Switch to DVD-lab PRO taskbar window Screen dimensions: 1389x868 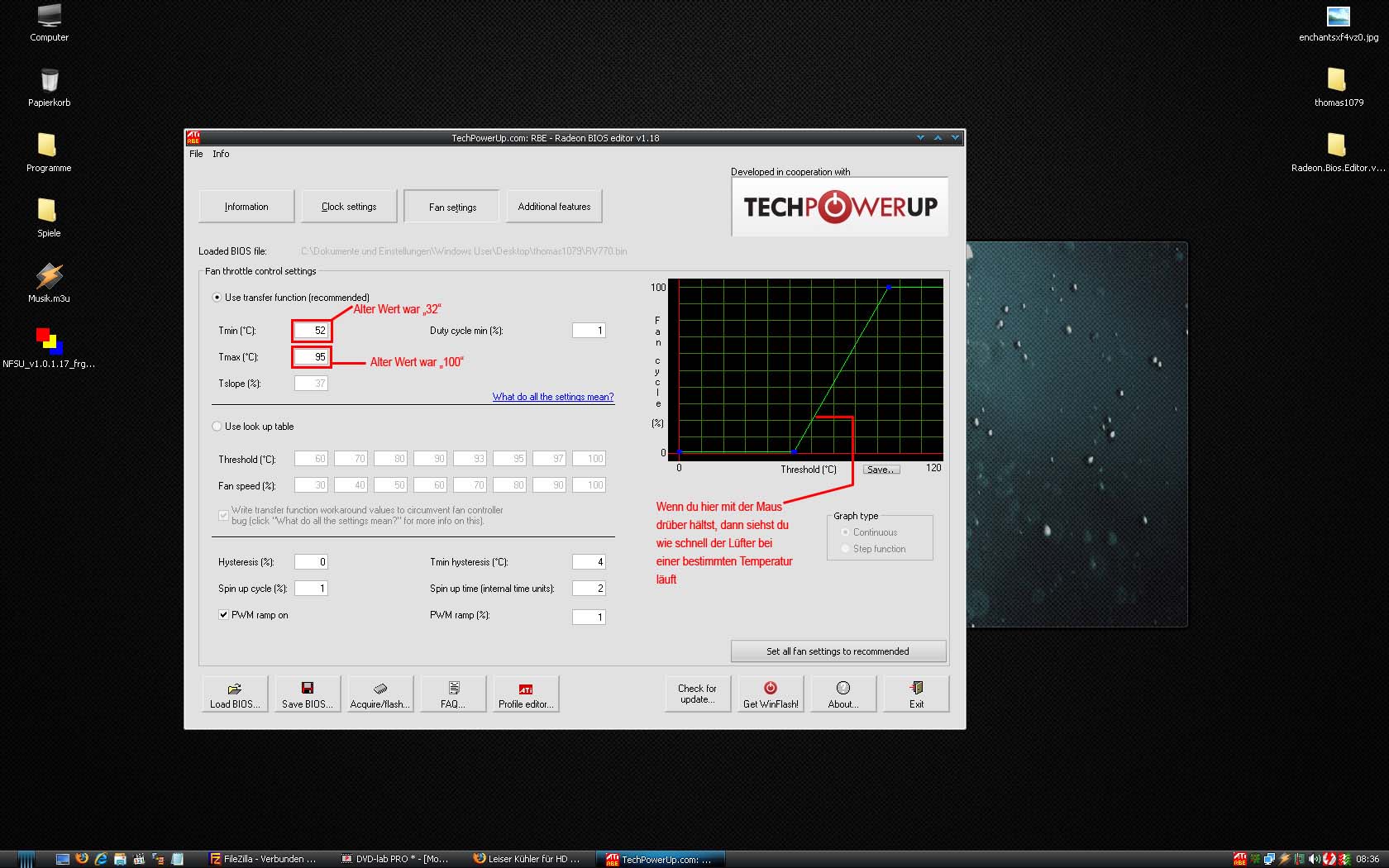[397, 859]
